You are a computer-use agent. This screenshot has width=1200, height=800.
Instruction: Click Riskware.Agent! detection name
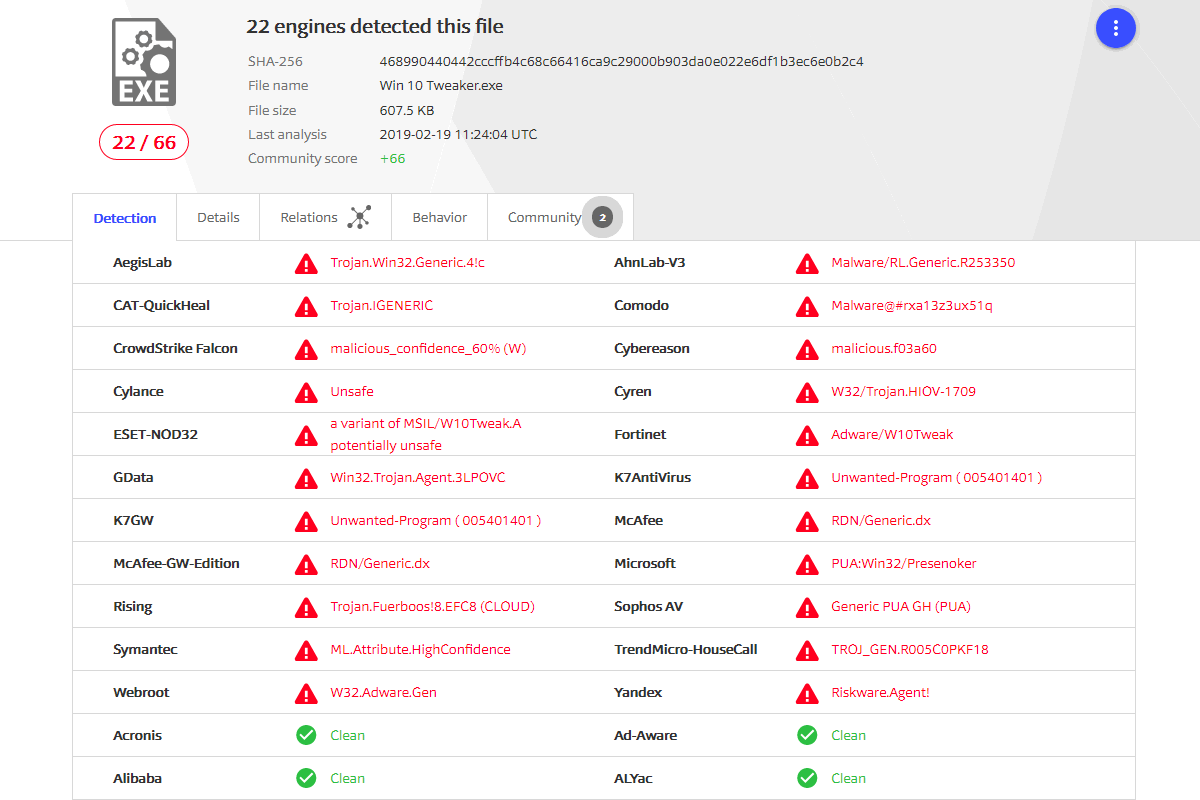881,693
